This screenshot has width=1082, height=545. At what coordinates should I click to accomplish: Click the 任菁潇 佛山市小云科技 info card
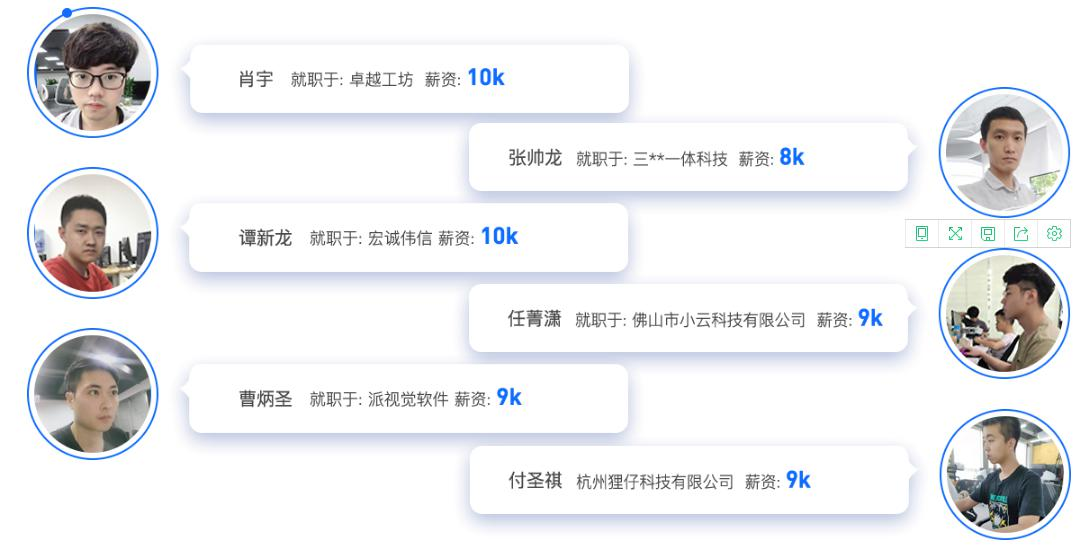pos(688,318)
